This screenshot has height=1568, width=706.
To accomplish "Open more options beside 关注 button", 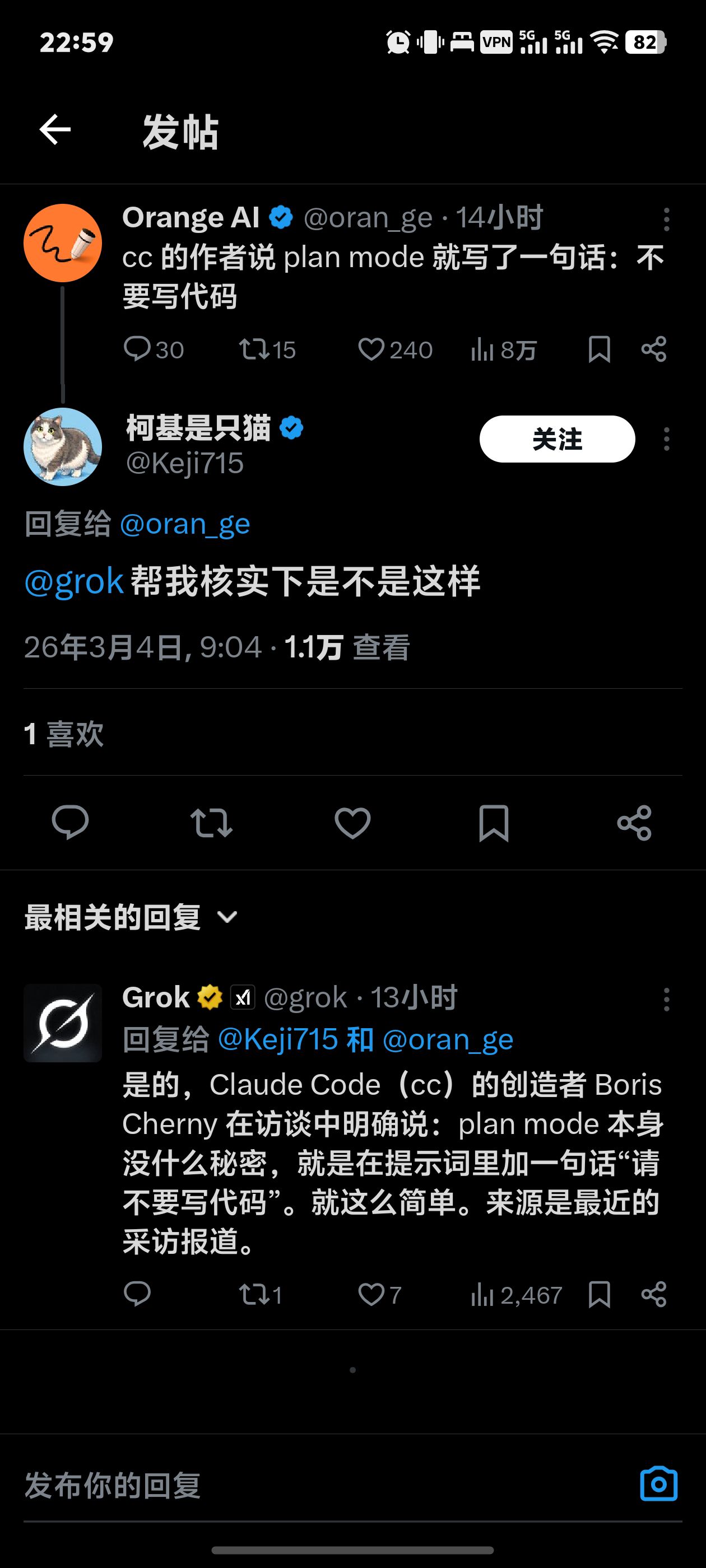I will pyautogui.click(x=666, y=439).
